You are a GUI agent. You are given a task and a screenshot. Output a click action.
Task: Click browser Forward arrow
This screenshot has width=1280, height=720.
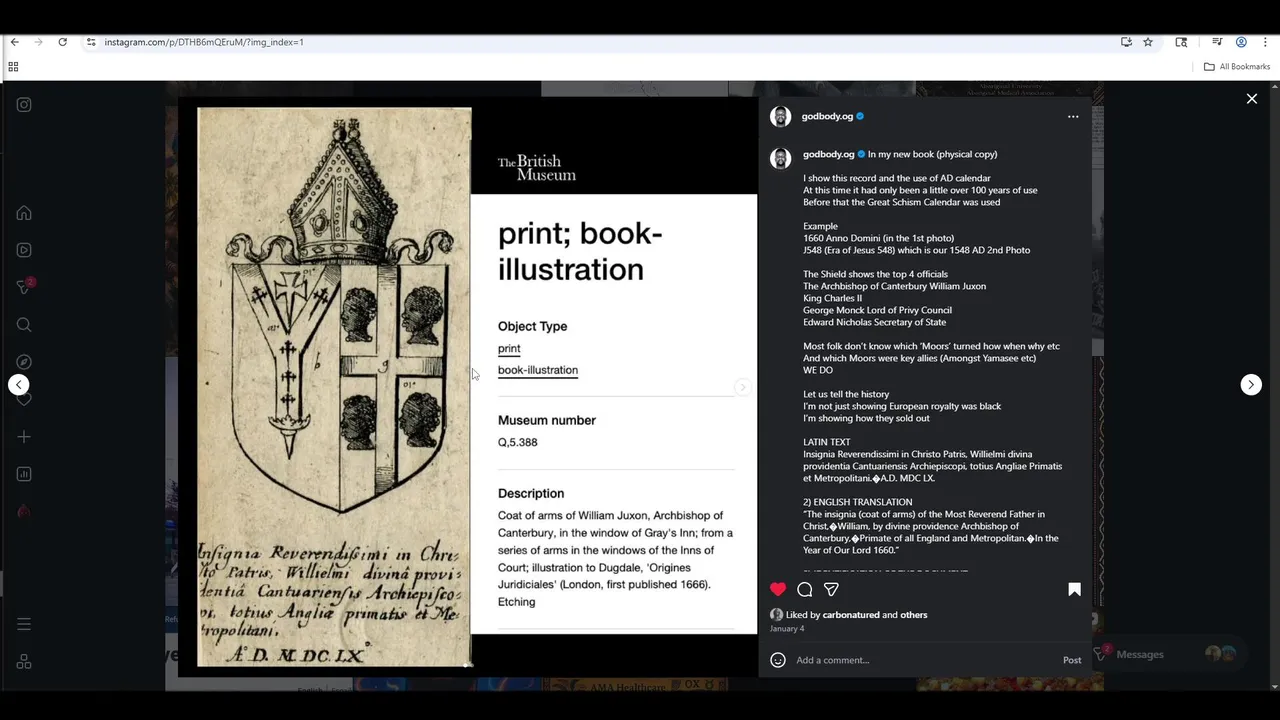pyautogui.click(x=38, y=42)
